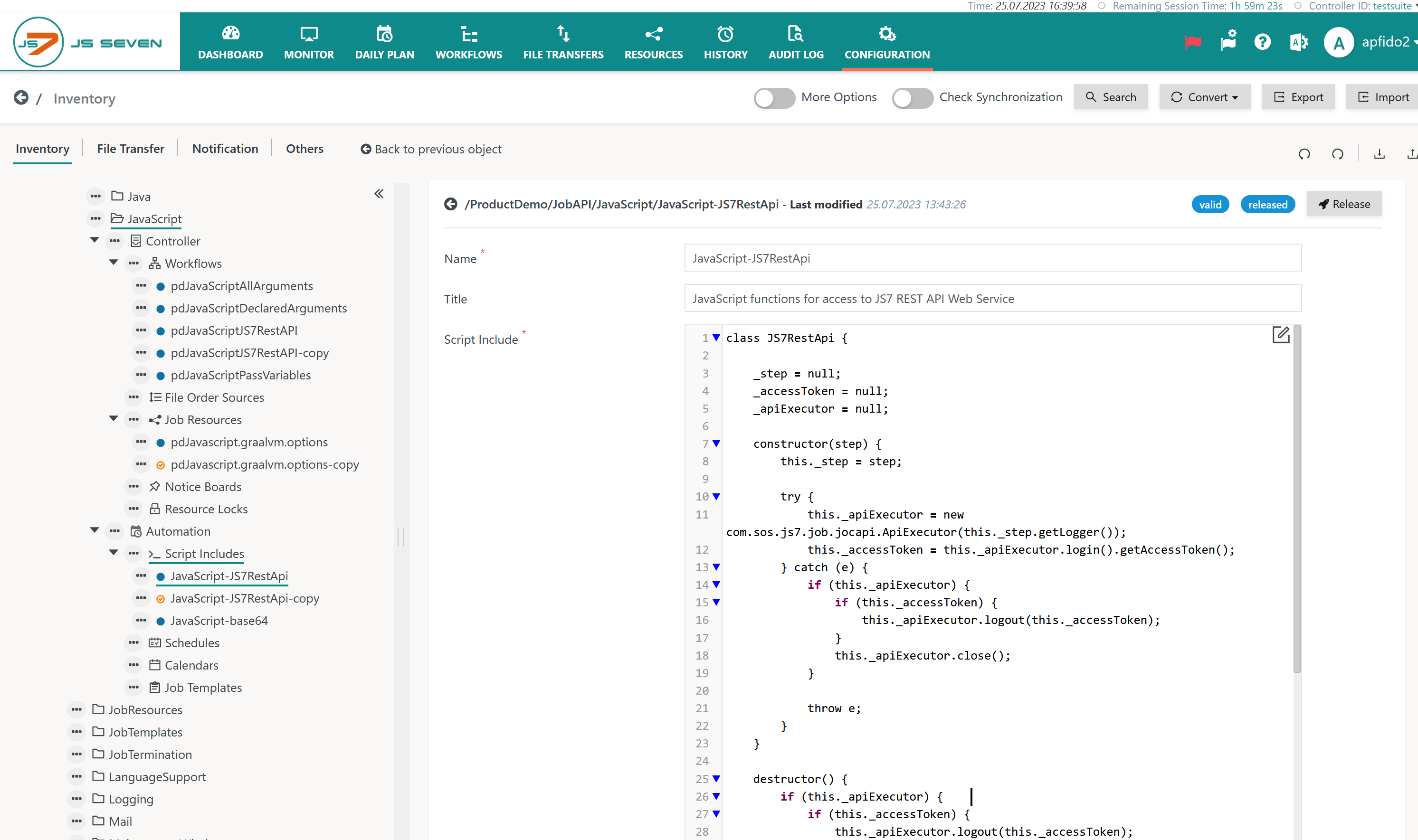Viewport: 1418px width, 840px height.
Task: Open actions menu for Schedules
Action: tap(133, 643)
